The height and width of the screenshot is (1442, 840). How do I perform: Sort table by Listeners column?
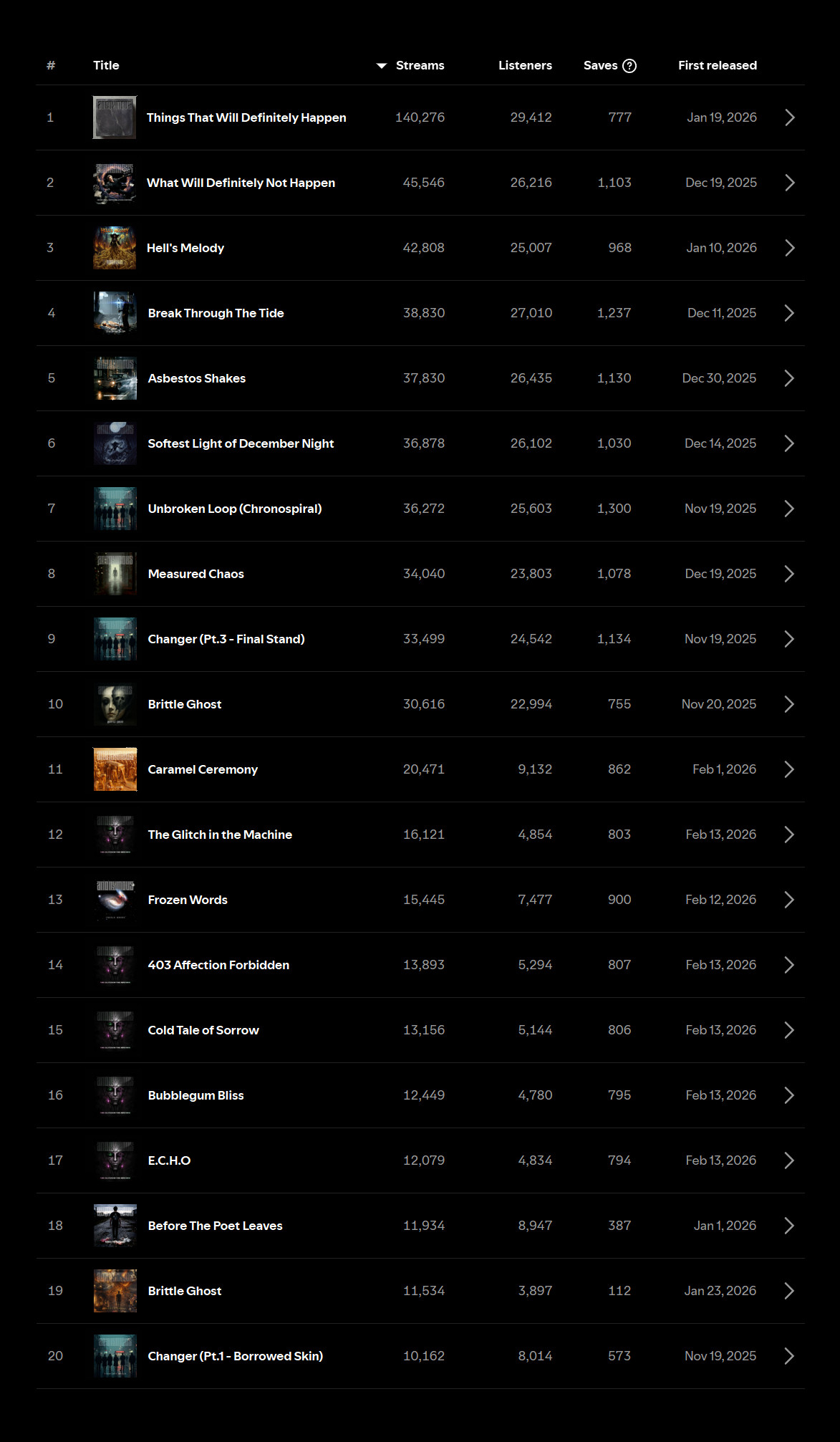tap(525, 65)
